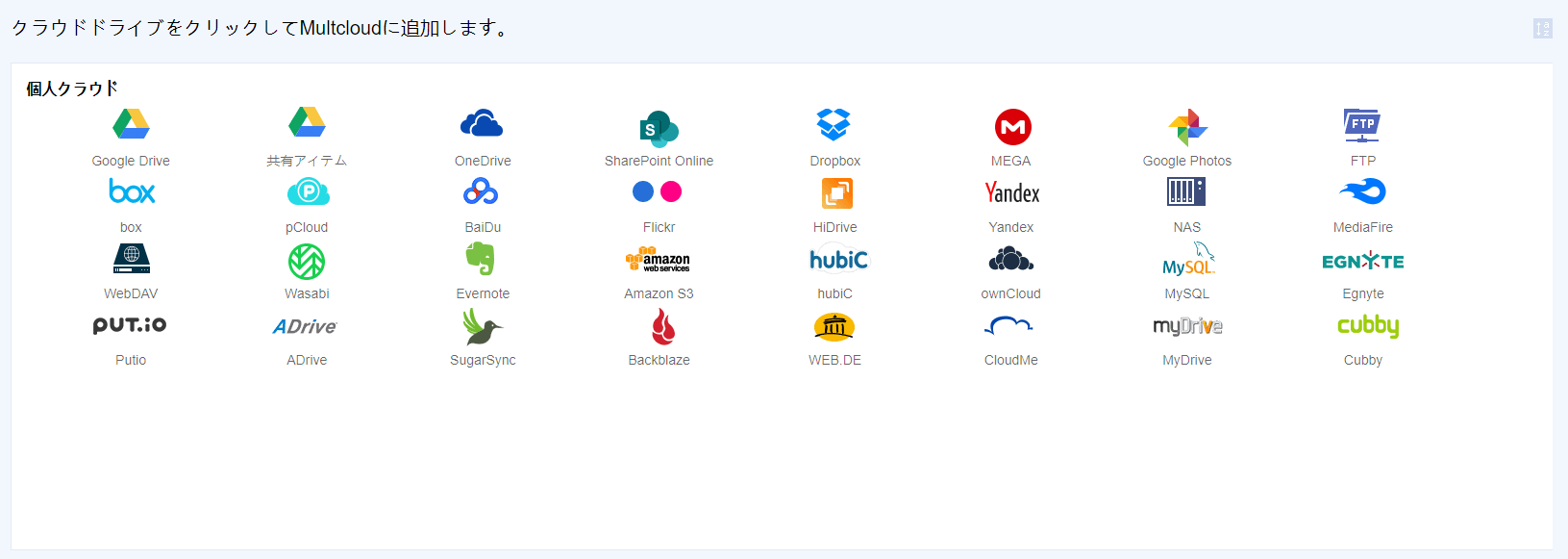Image resolution: width=1568 pixels, height=559 pixels.
Task: Choose the Flickr two-dot icon
Action: [658, 191]
